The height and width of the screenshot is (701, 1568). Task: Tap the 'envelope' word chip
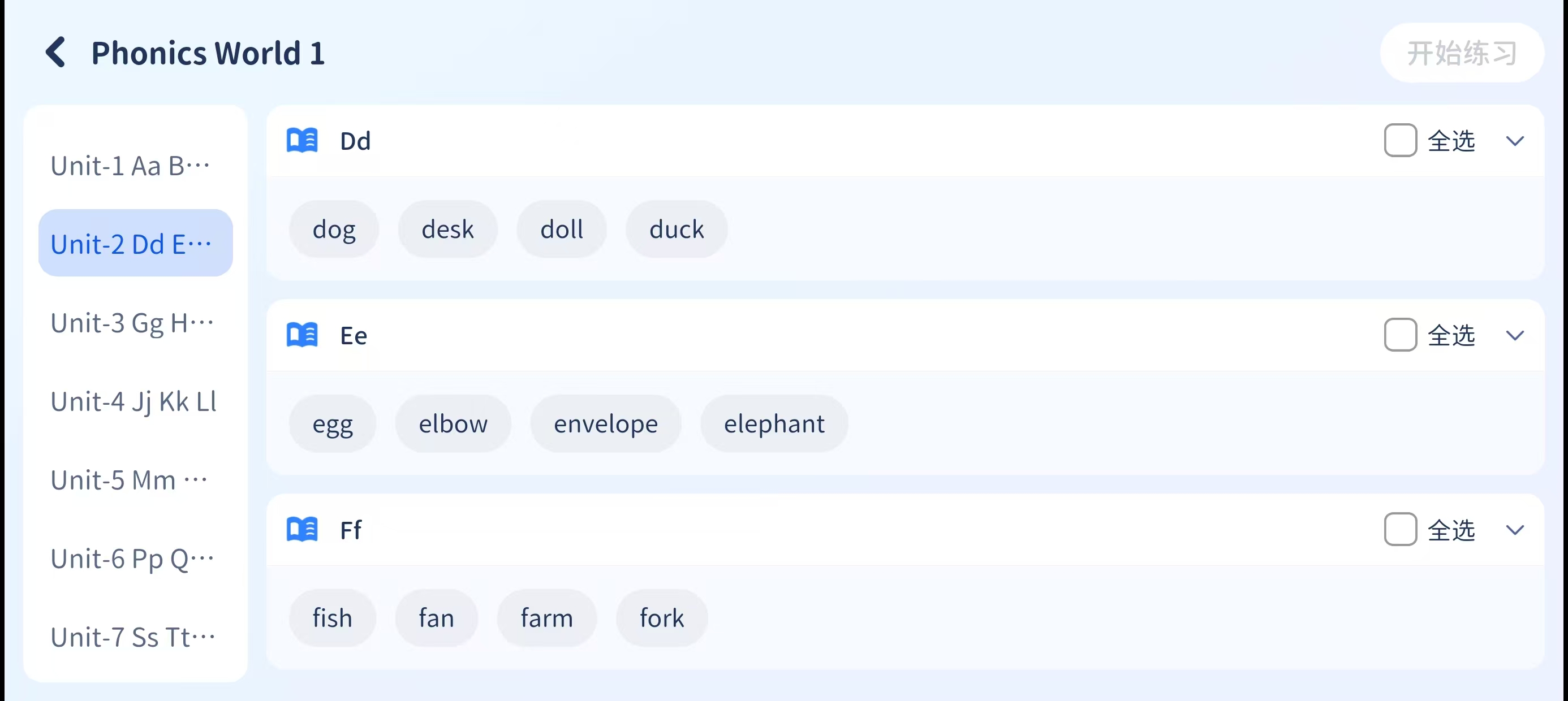[x=606, y=424]
